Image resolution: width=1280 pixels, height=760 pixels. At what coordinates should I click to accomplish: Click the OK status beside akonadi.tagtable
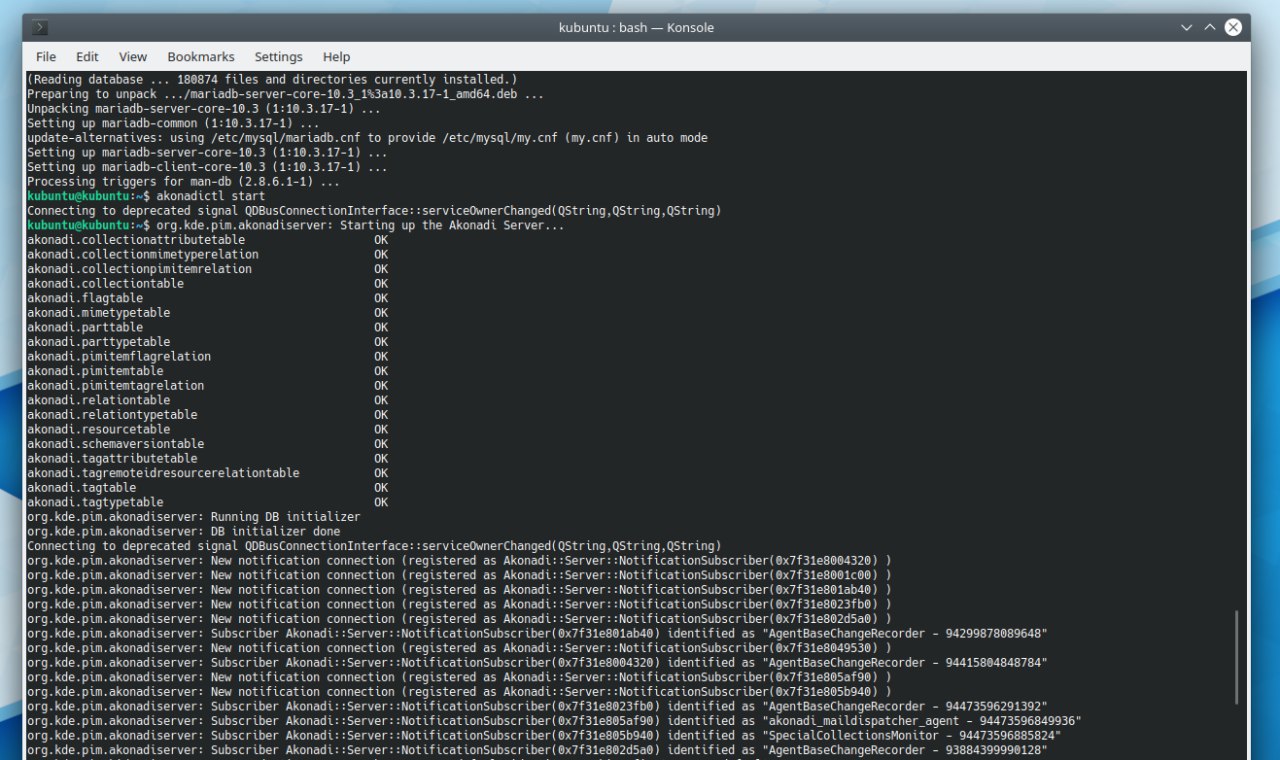[381, 488]
